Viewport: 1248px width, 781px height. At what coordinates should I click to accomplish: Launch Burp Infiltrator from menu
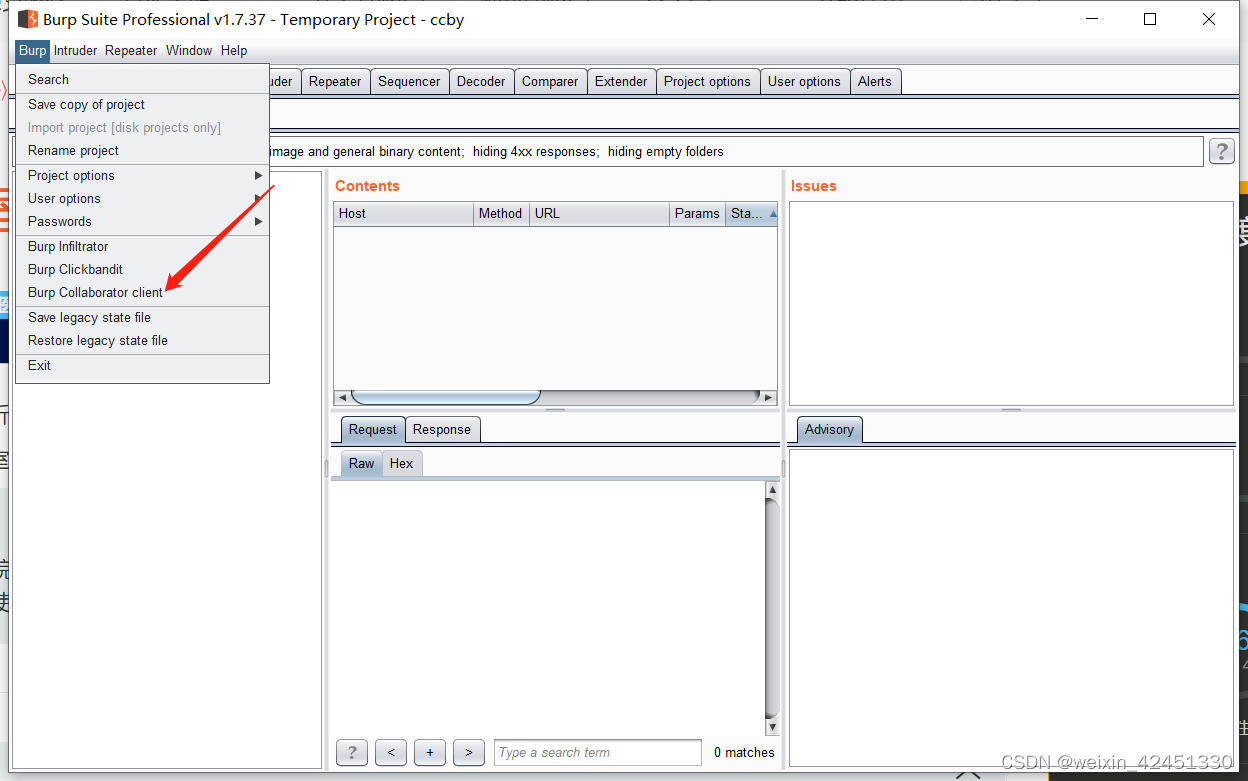click(142, 246)
